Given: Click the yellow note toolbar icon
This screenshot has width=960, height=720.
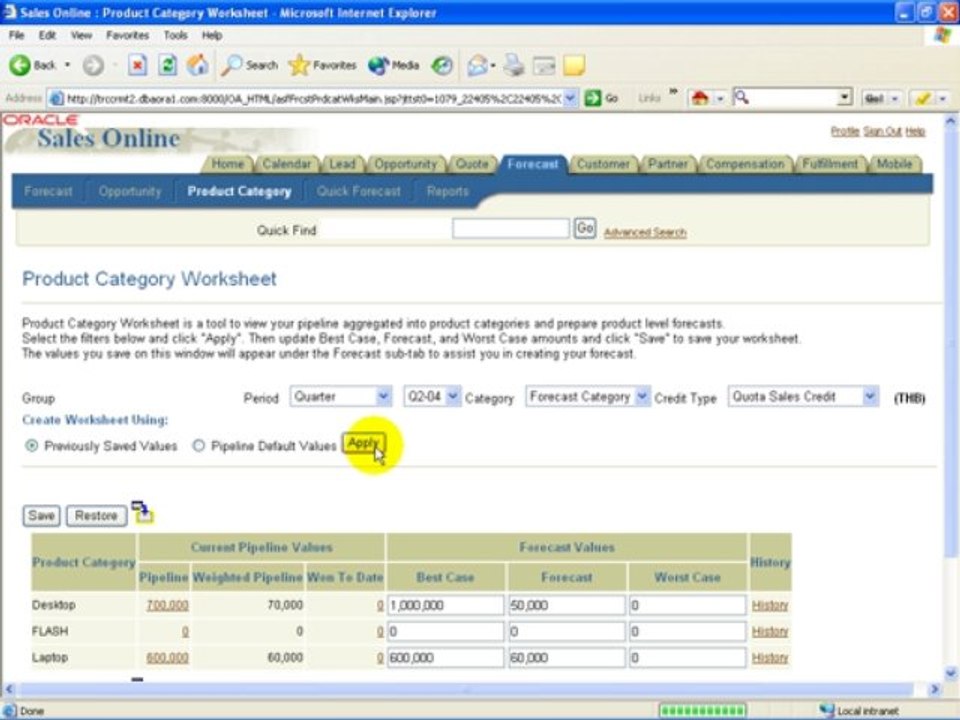Looking at the screenshot, I should (x=574, y=65).
